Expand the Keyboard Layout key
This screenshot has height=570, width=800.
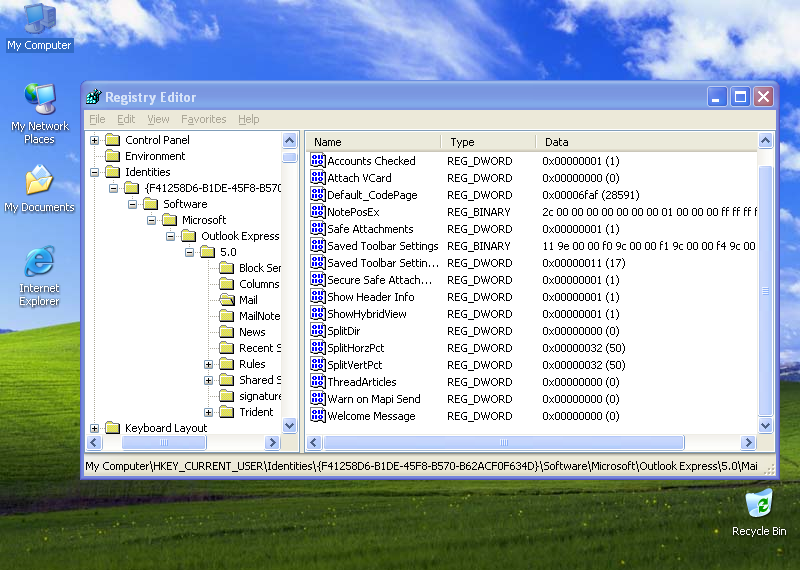tap(94, 428)
